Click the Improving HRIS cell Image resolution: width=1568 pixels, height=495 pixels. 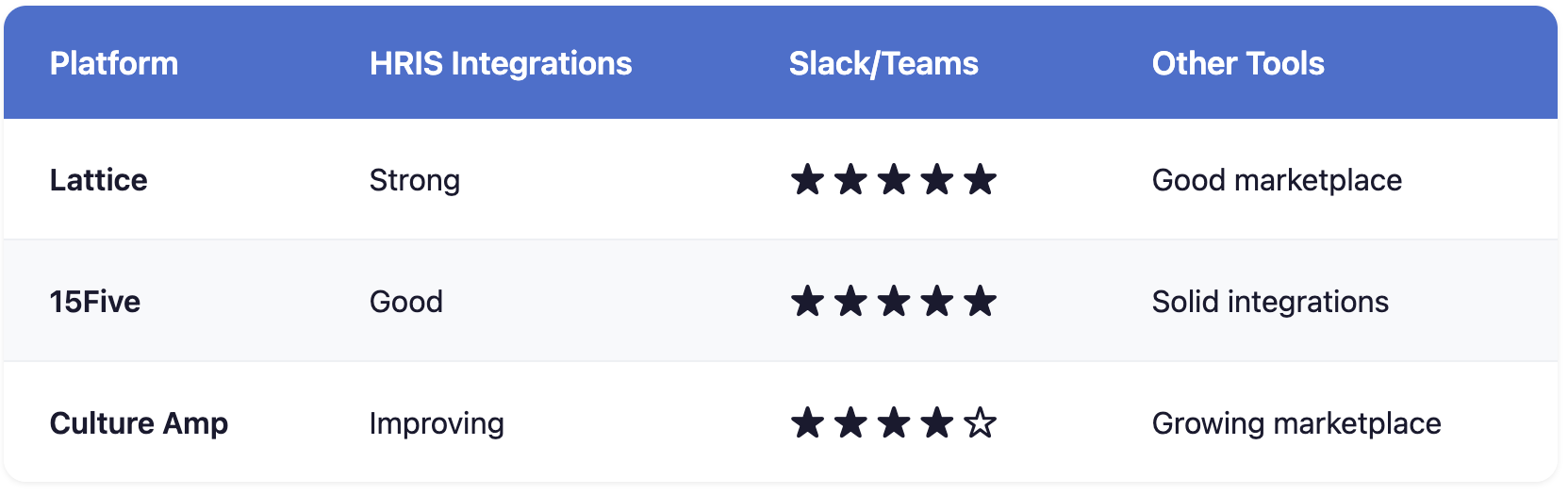437,423
